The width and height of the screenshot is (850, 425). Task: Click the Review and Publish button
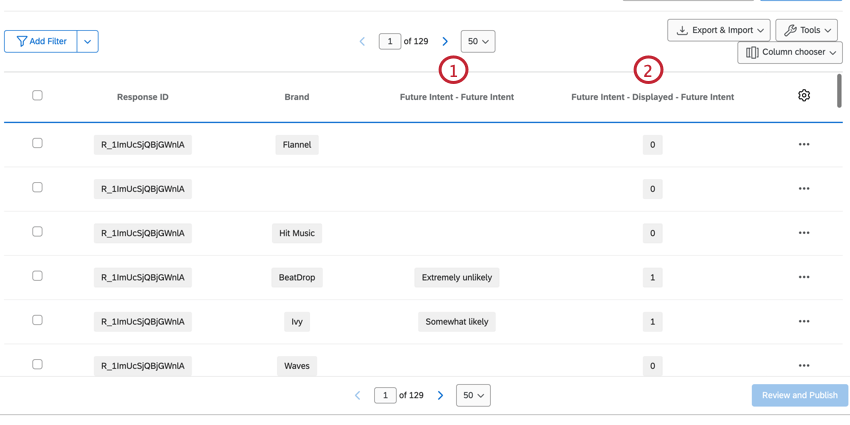pos(799,395)
